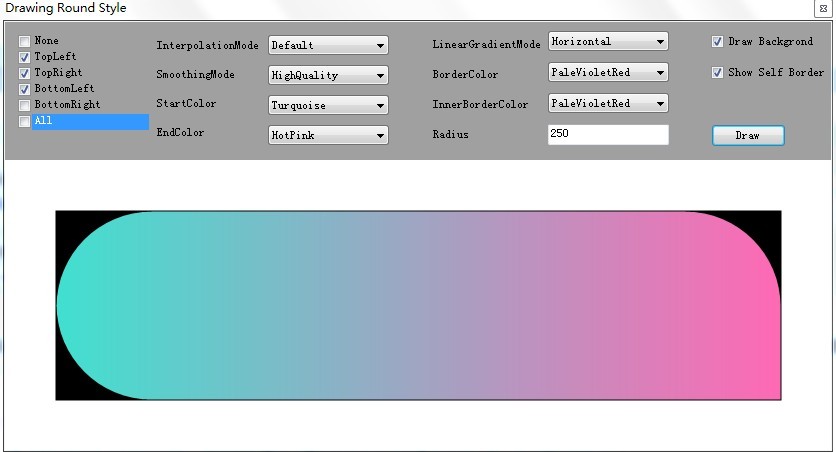
Task: Click the Radius input field
Action: [608, 135]
